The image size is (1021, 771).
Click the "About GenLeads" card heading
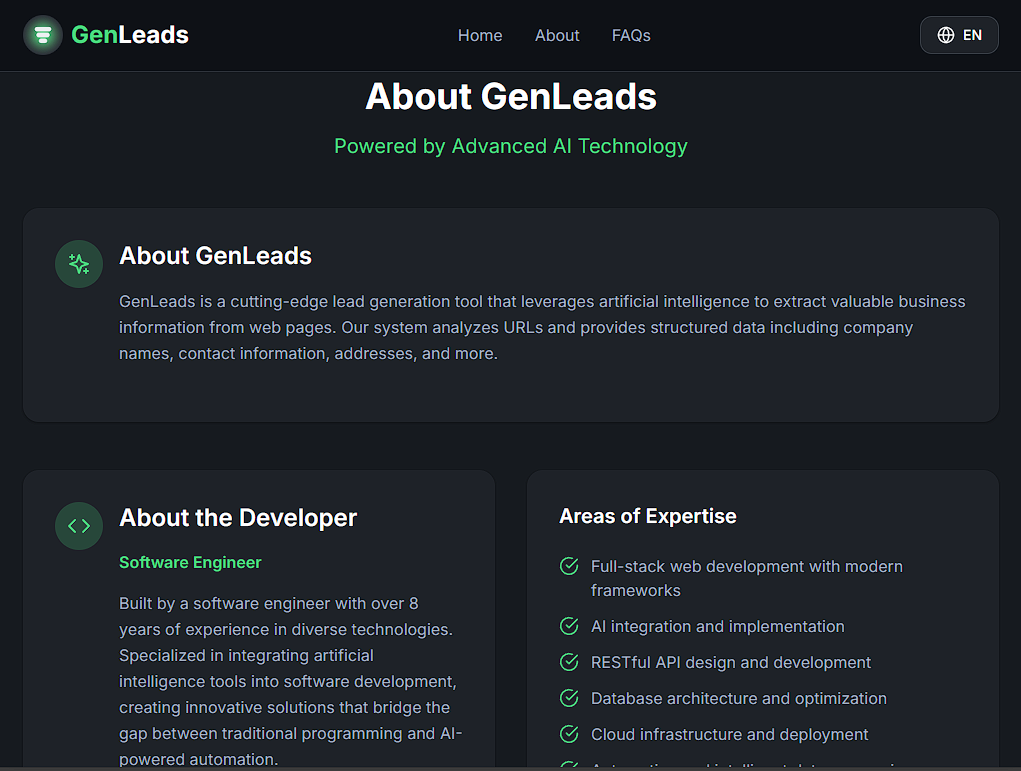(216, 255)
